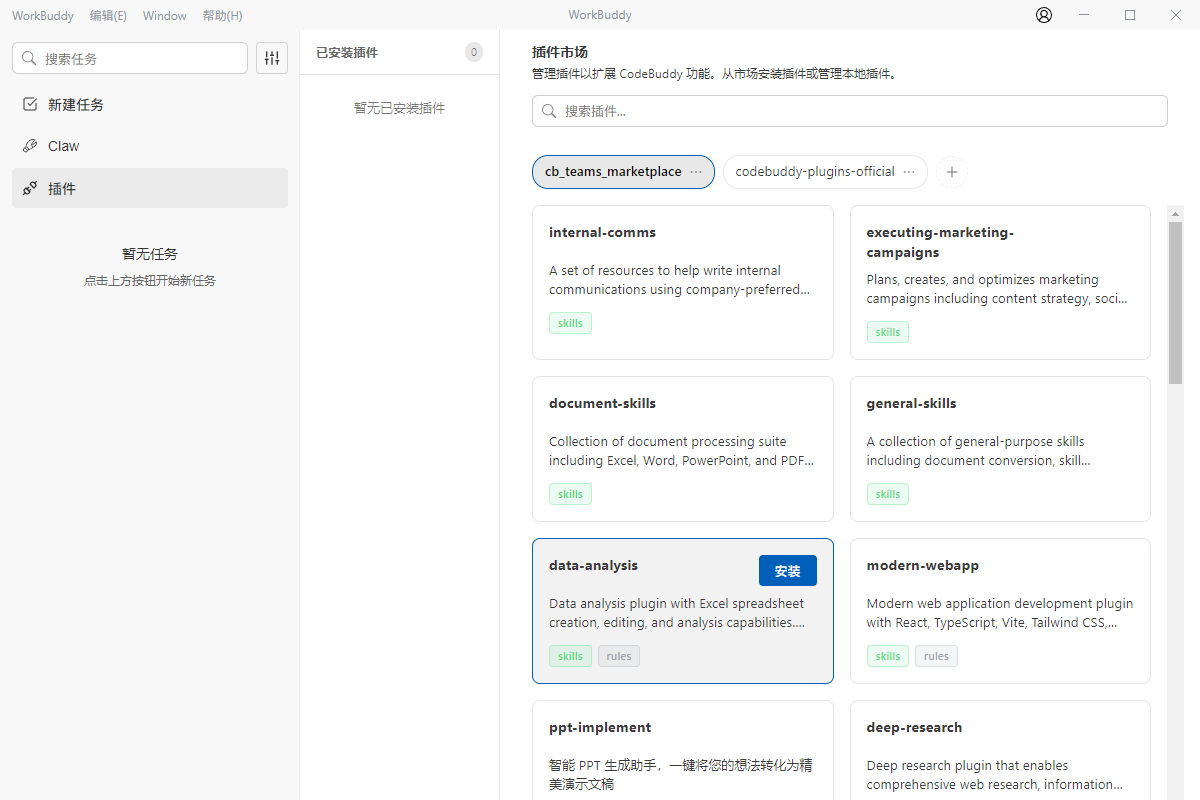Add a new marketplace with plus icon

[951, 172]
